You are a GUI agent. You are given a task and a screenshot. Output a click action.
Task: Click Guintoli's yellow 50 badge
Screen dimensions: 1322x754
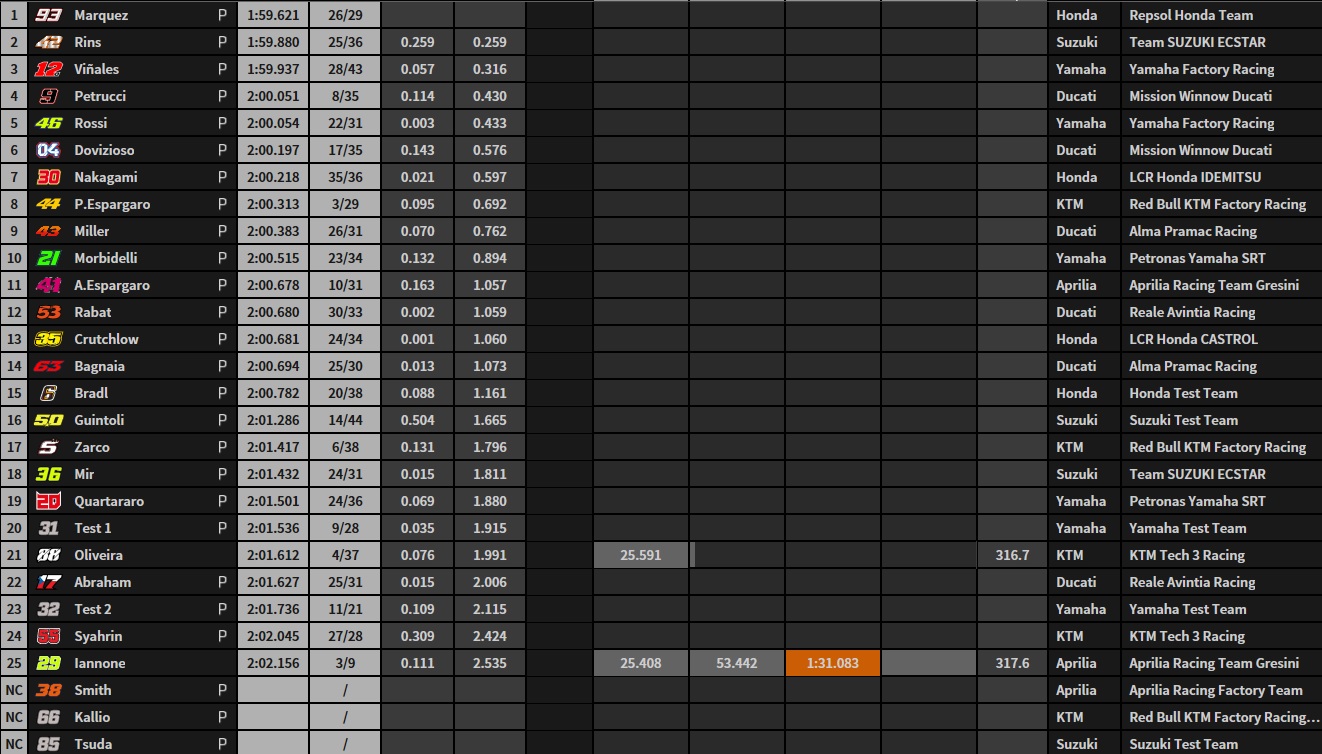click(48, 420)
